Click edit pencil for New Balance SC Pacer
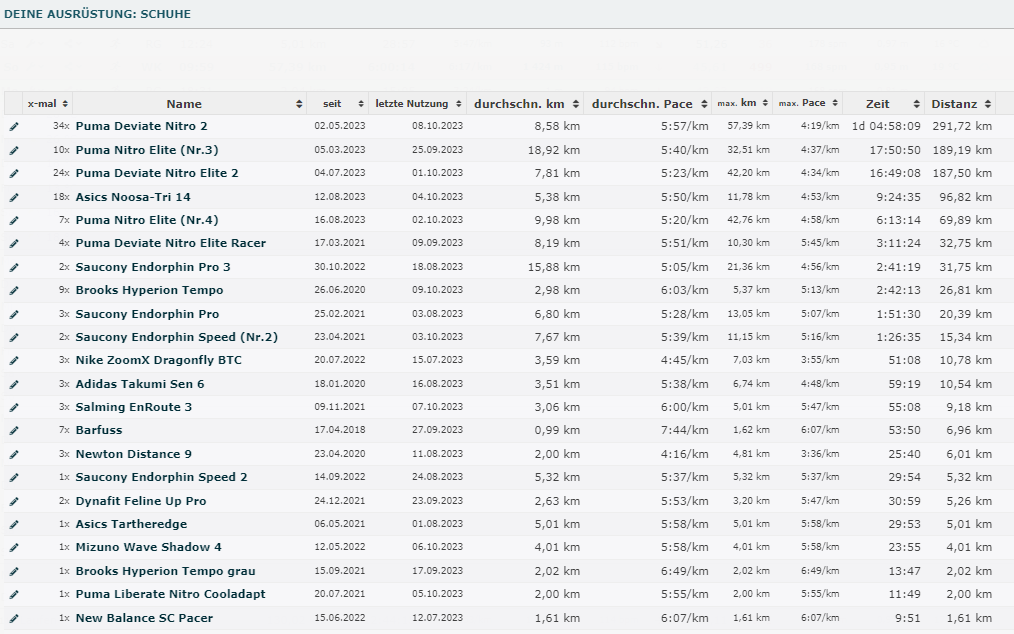This screenshot has width=1014, height=634. click(14, 618)
